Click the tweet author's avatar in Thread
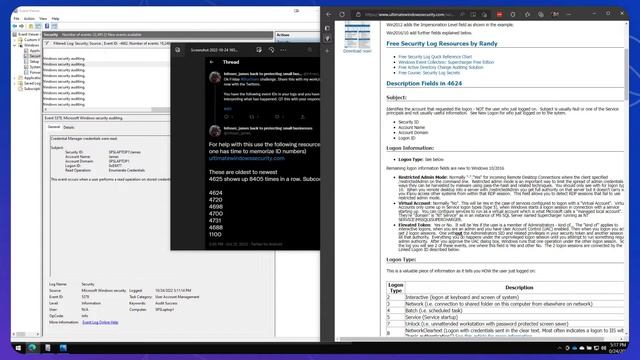Screen dimensions: 640x360 point(215,77)
